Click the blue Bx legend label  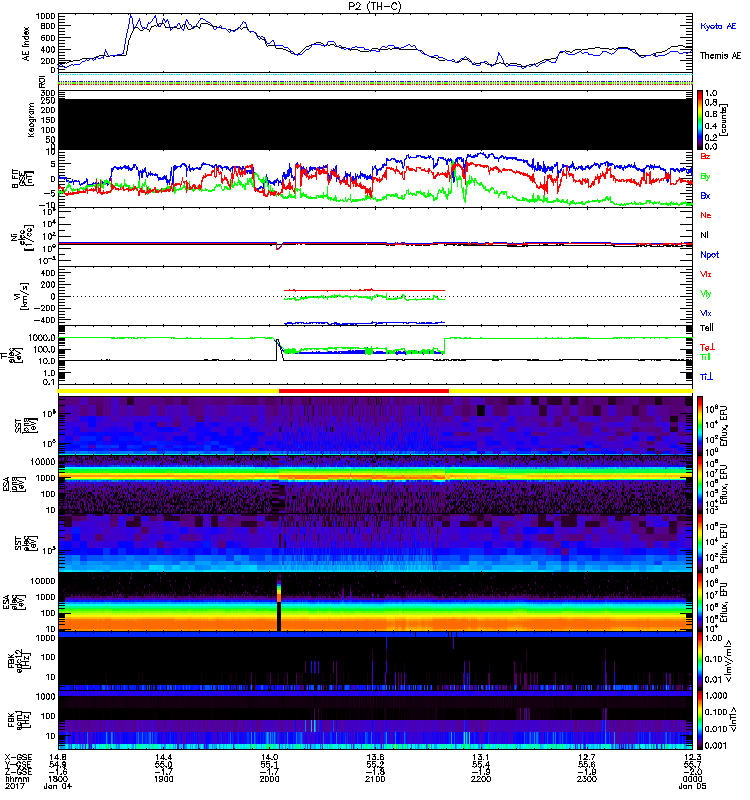click(x=705, y=195)
